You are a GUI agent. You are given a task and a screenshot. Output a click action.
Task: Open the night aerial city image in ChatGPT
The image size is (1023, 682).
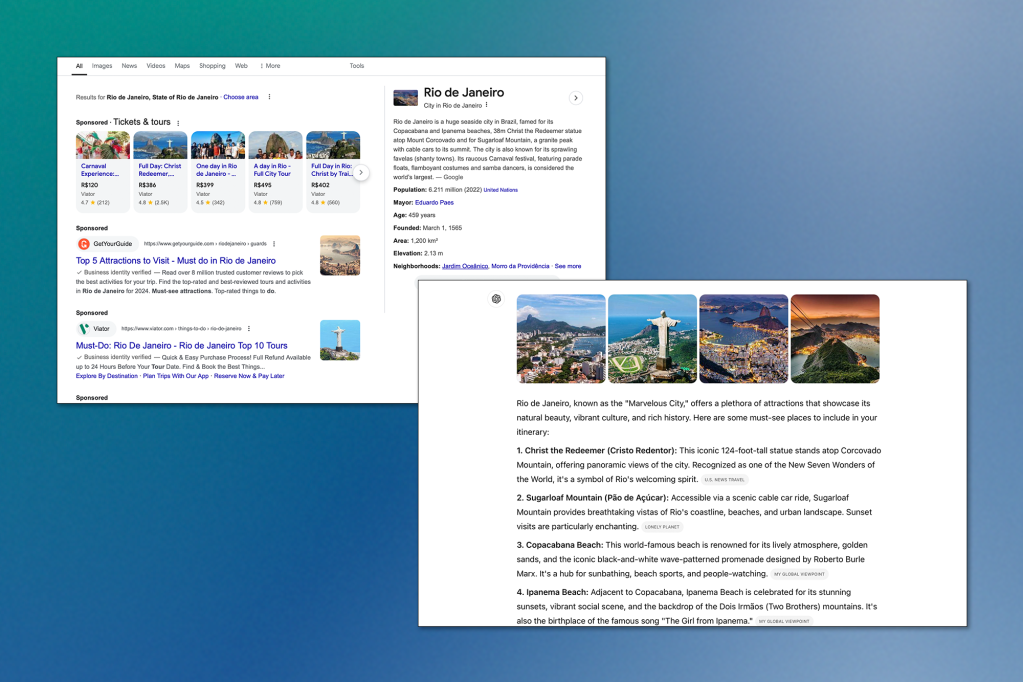(x=744, y=339)
